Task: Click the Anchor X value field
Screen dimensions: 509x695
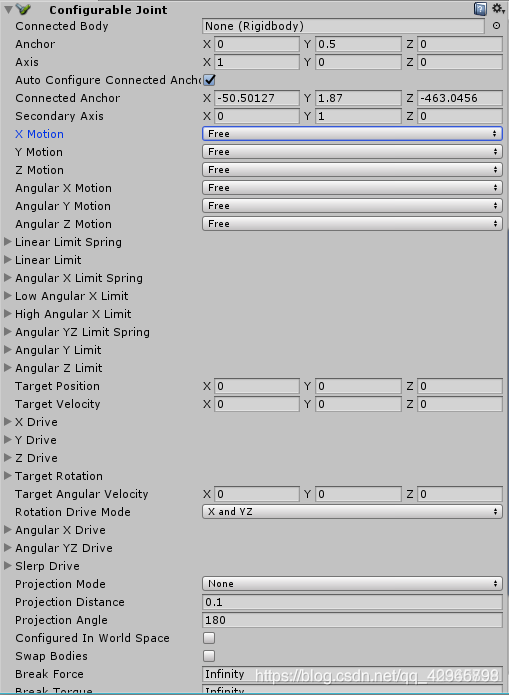Action: tap(257, 44)
